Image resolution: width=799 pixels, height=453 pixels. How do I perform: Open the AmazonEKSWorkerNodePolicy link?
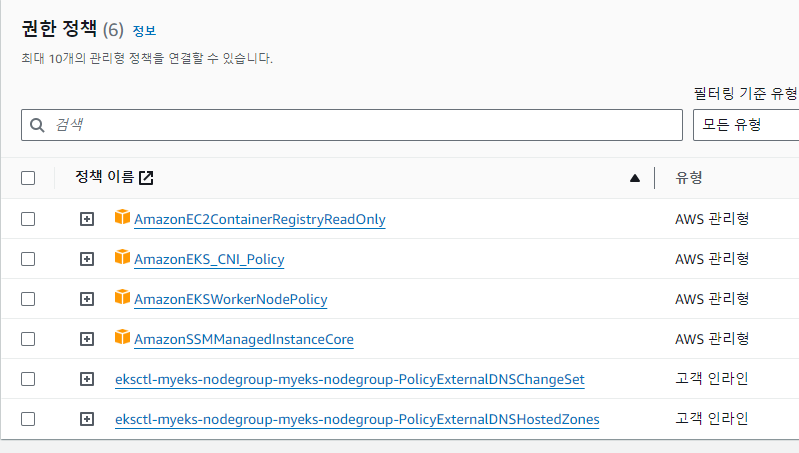pyautogui.click(x=230, y=299)
